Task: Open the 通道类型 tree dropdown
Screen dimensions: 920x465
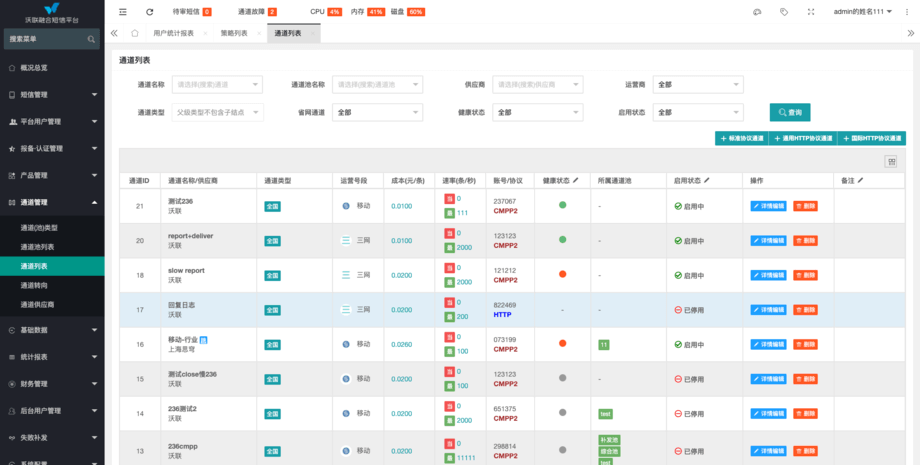Action: point(217,112)
